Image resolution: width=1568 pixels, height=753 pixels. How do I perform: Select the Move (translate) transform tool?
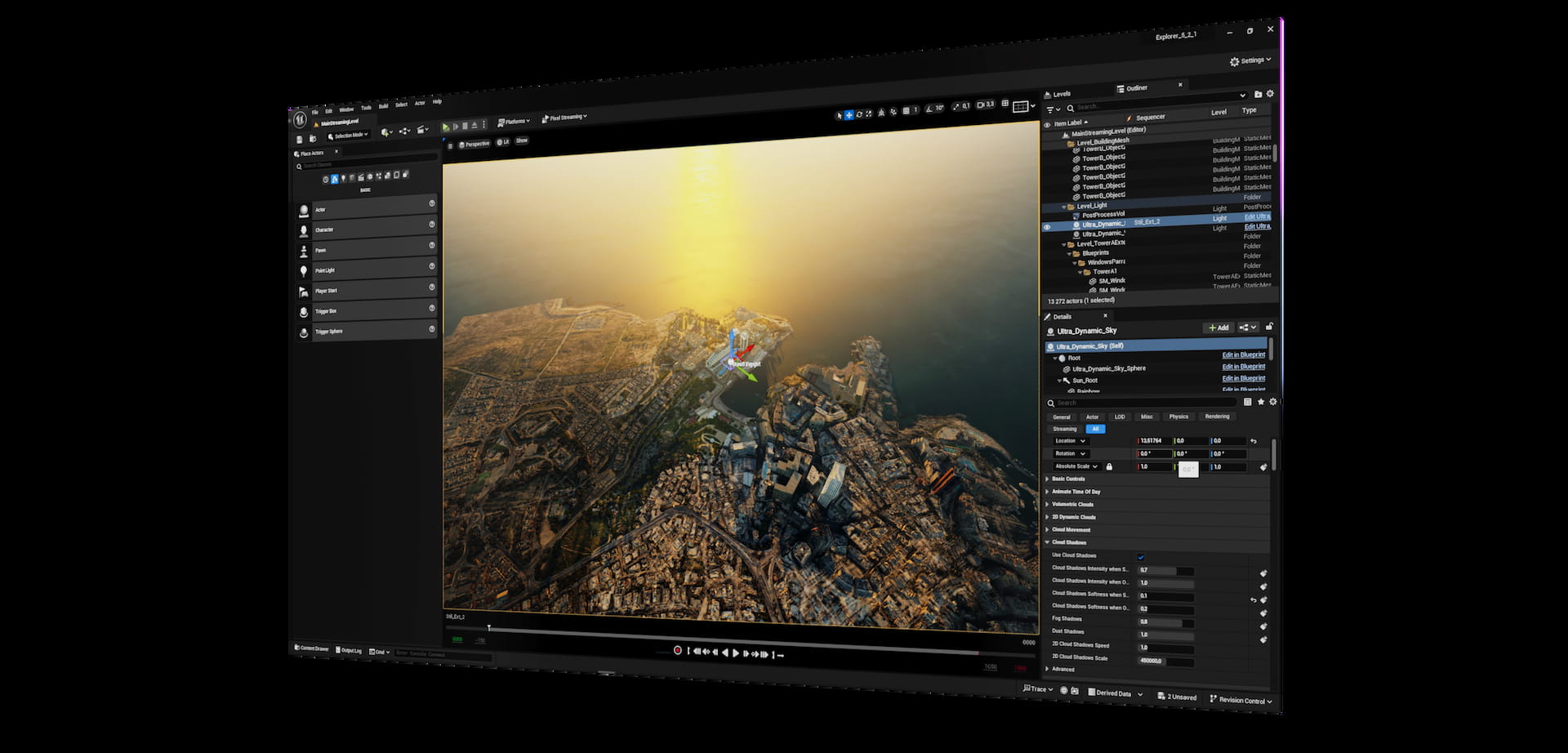tap(849, 114)
